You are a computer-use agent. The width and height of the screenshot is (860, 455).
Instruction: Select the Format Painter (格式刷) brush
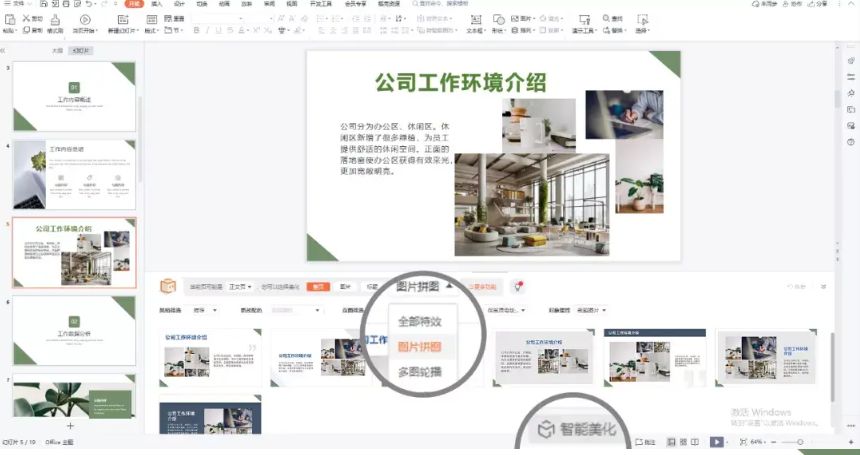pos(55,20)
